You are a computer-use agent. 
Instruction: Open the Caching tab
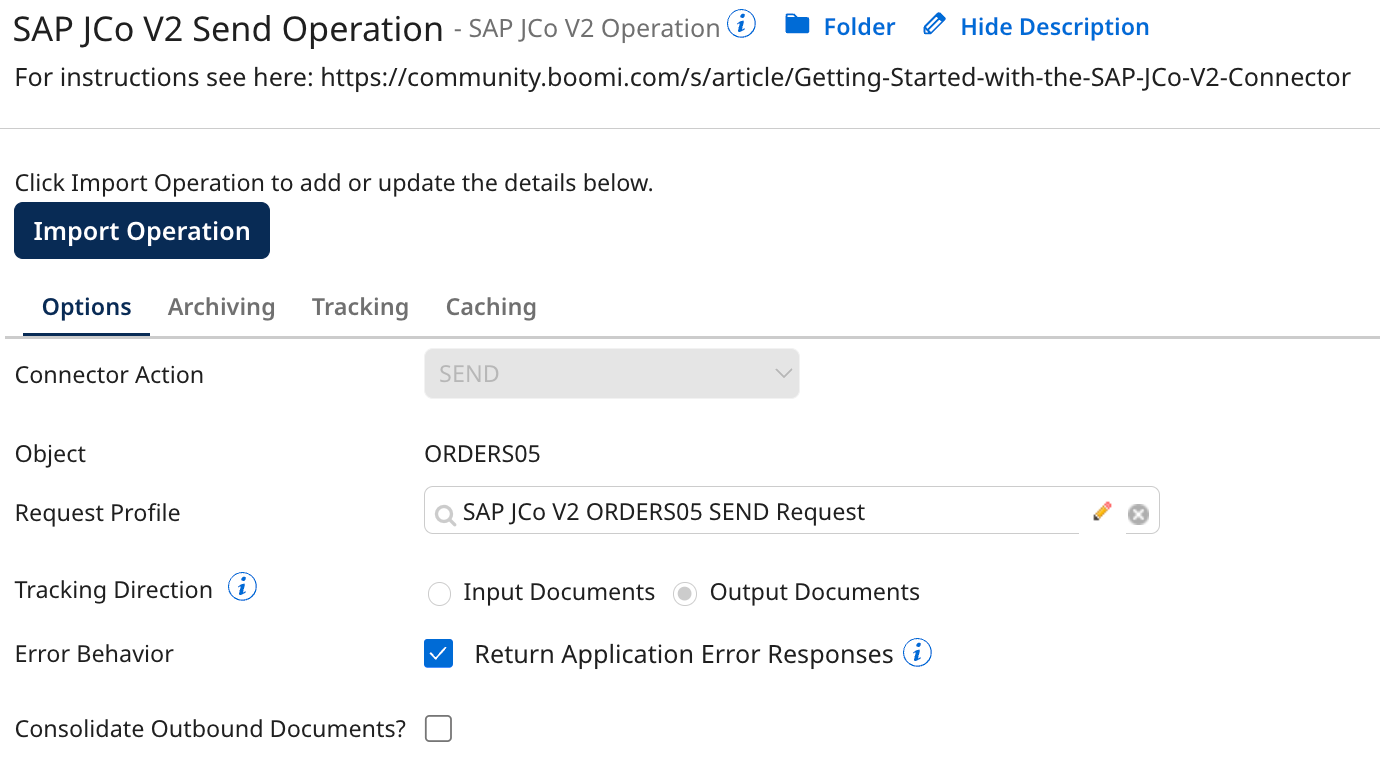[491, 307]
